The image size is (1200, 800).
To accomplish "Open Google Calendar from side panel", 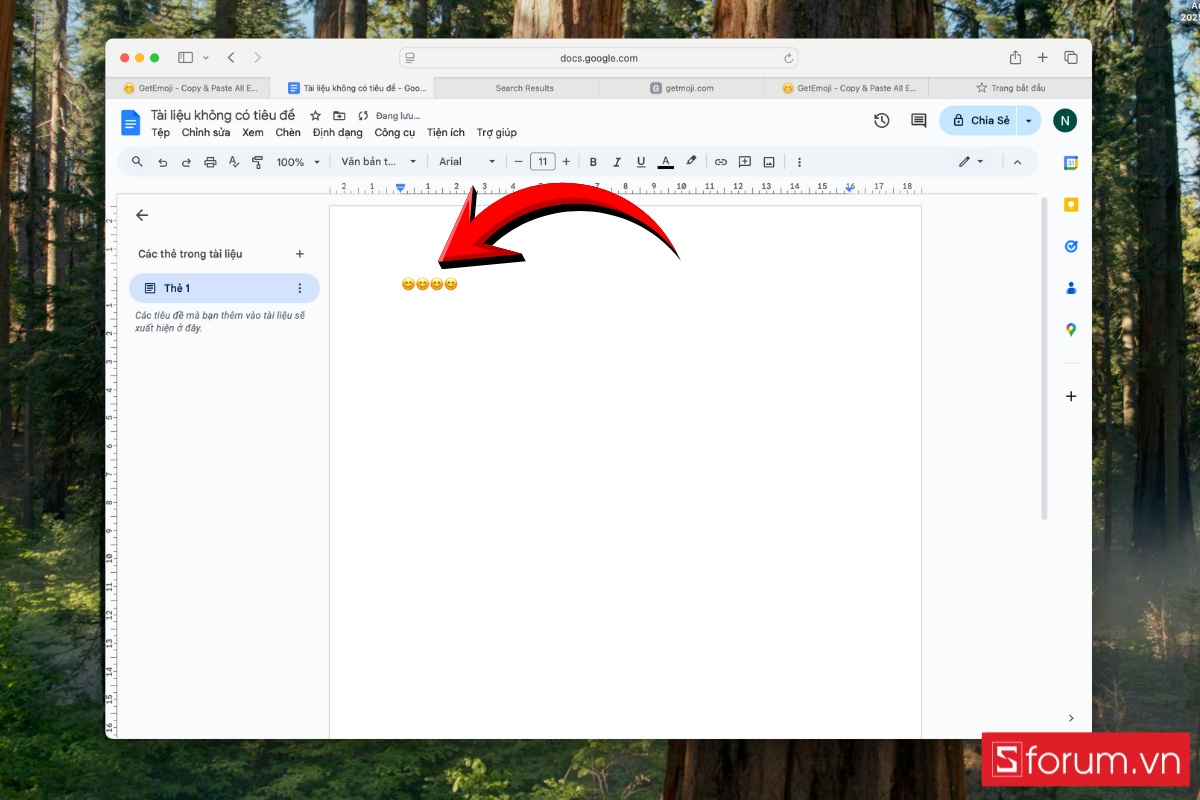I will tap(1071, 162).
